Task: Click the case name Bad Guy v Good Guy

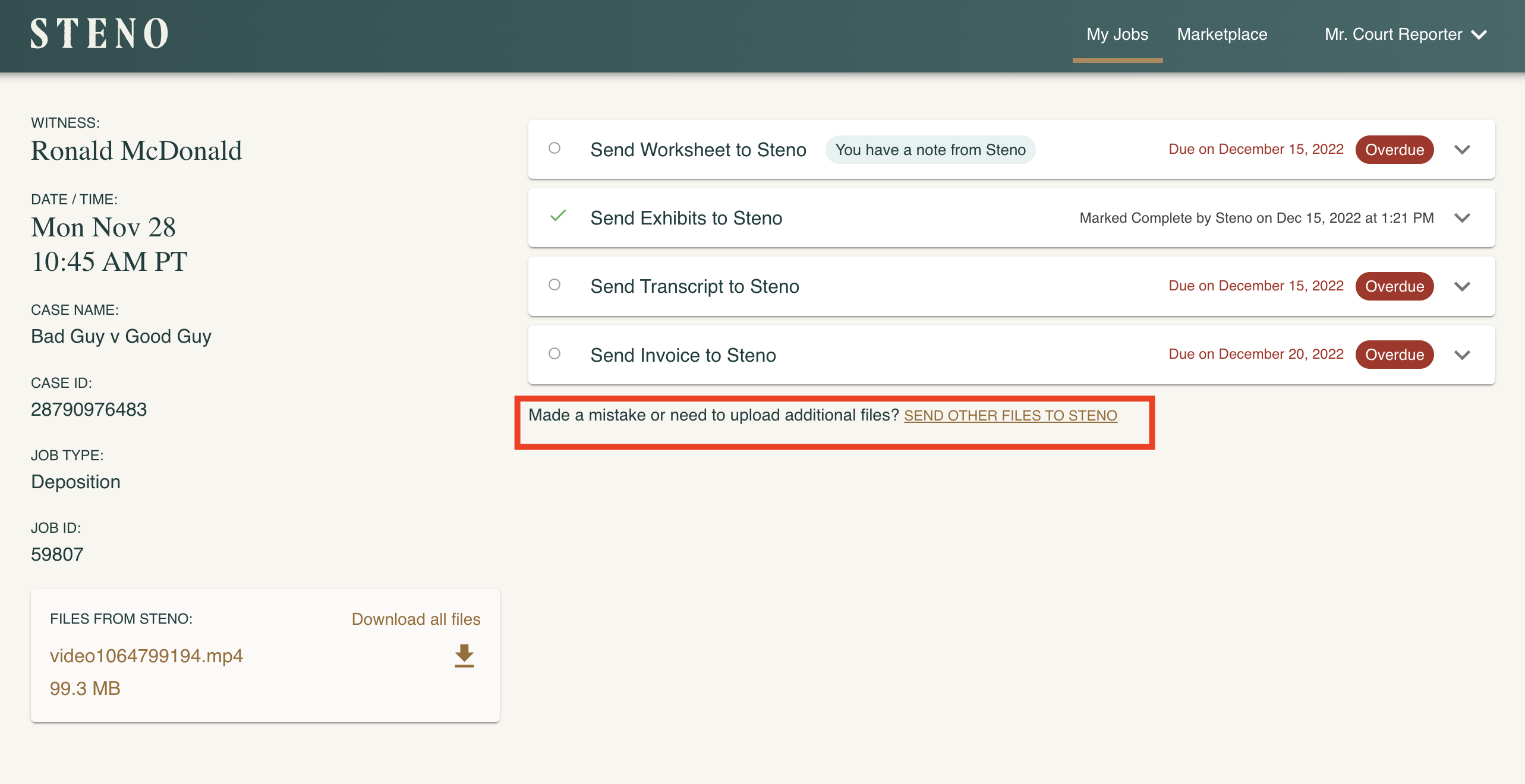Action: tap(121, 337)
